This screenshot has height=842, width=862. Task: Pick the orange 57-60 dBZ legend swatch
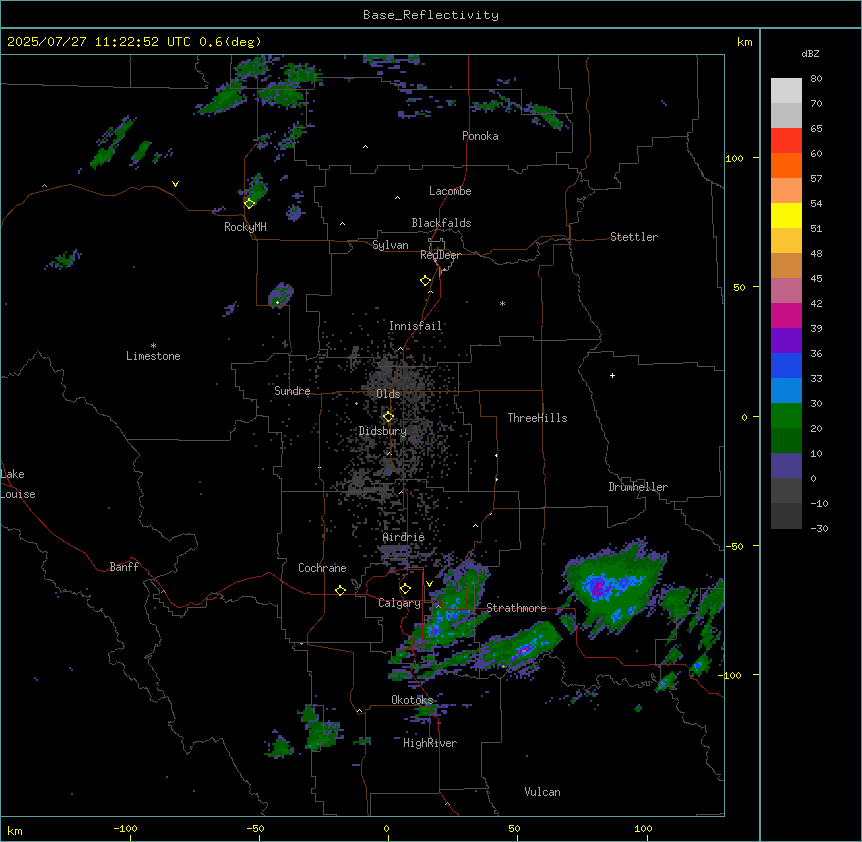point(786,165)
